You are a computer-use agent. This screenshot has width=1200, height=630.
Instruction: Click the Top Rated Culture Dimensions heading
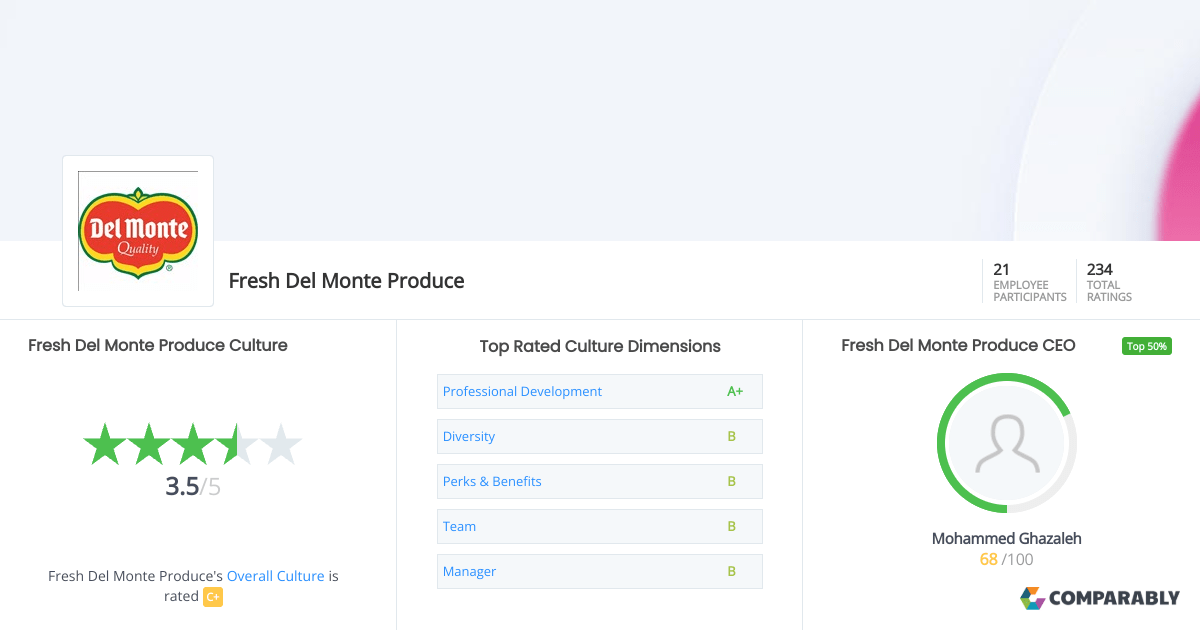[600, 346]
